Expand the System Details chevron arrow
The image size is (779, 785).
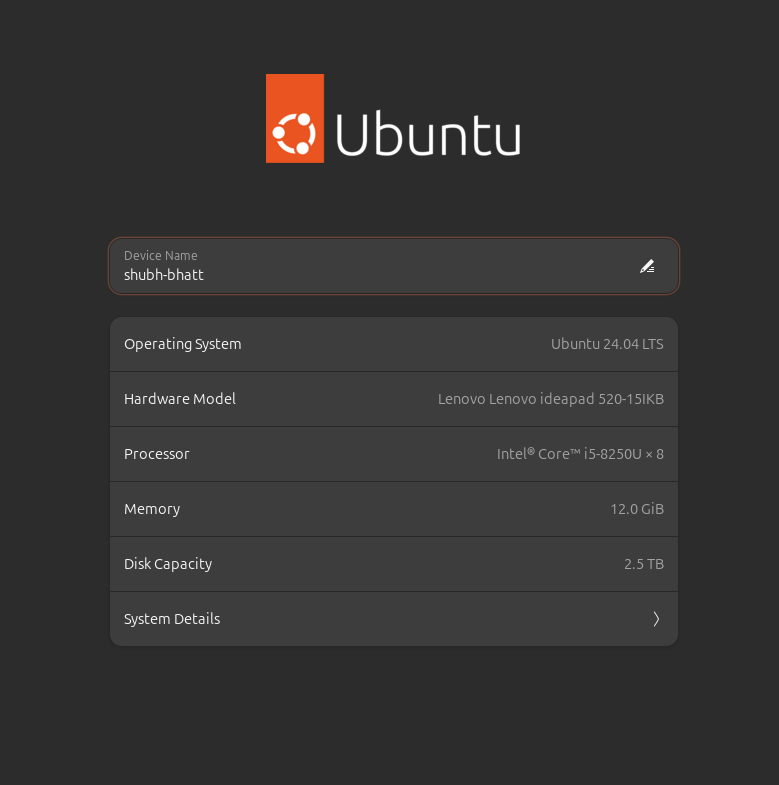coord(656,619)
